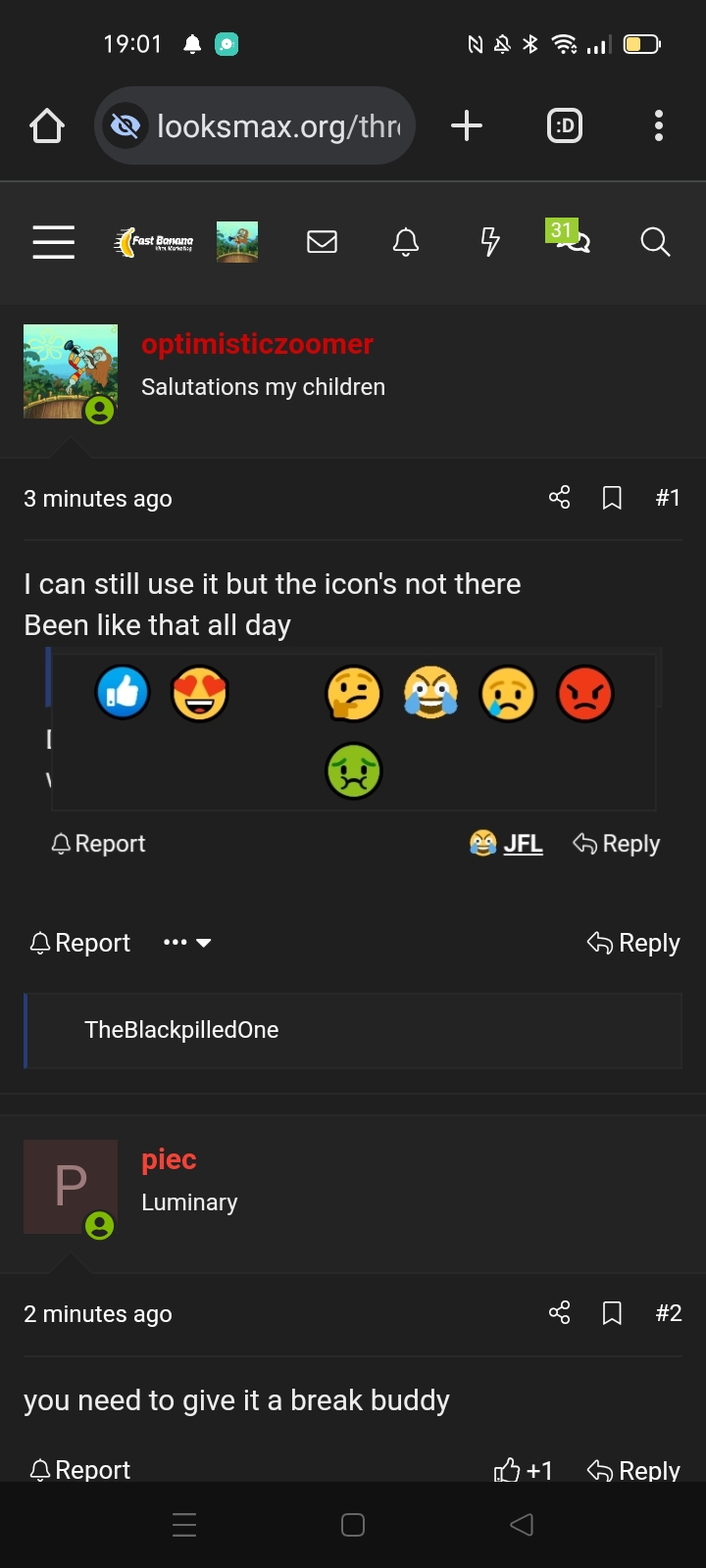Open the browser overflow menu
This screenshot has height=1568, width=706.
point(659,125)
